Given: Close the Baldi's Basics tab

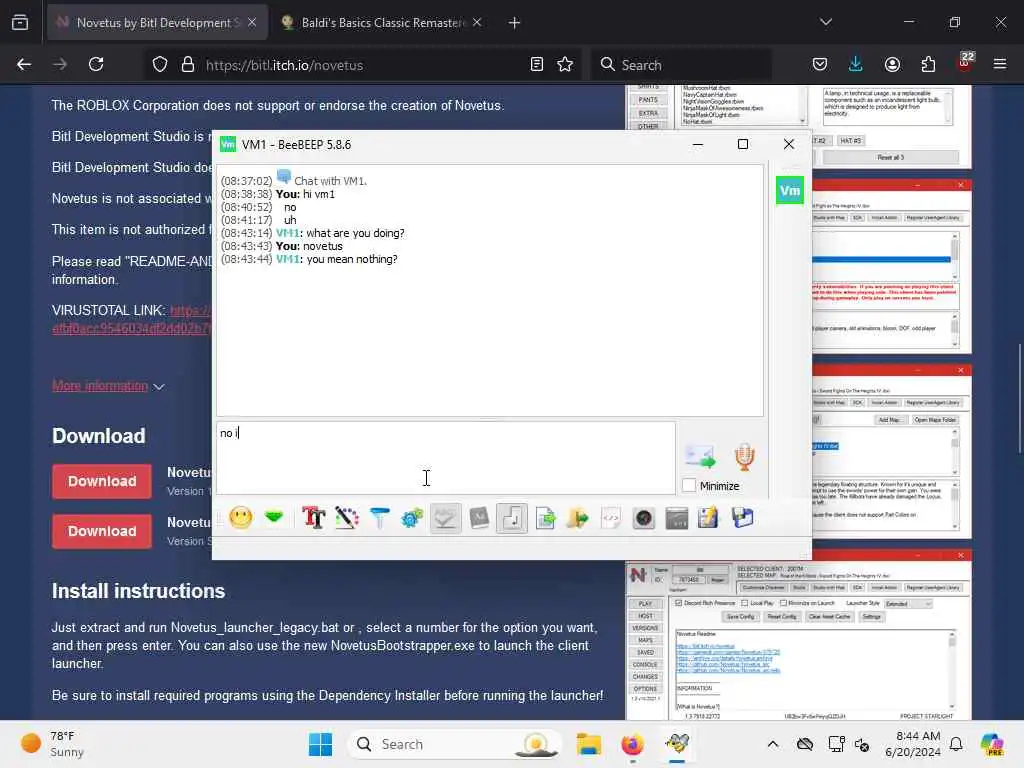Looking at the screenshot, I should [477, 23].
